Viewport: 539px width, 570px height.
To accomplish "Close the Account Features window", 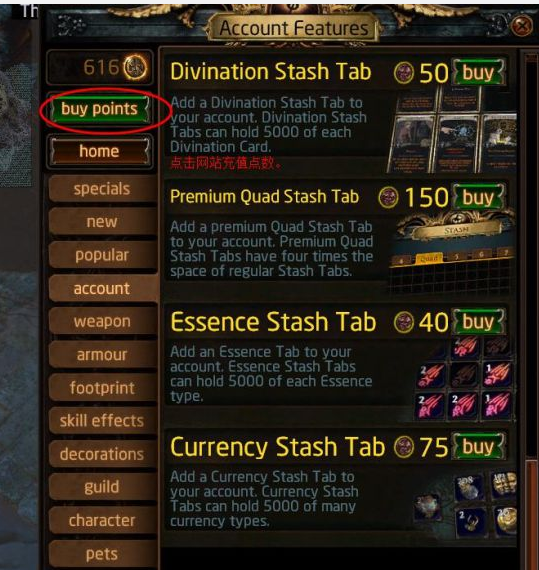I will 522,26.
